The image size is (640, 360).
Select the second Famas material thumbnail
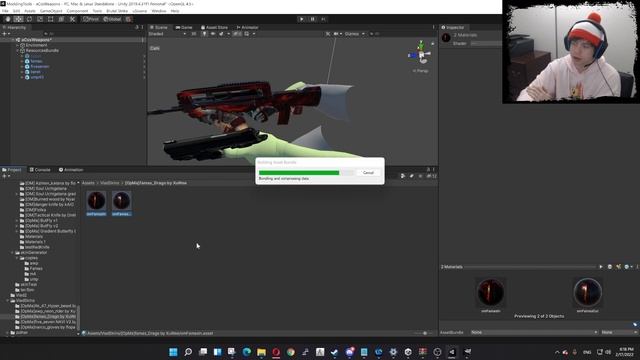pos(121,203)
